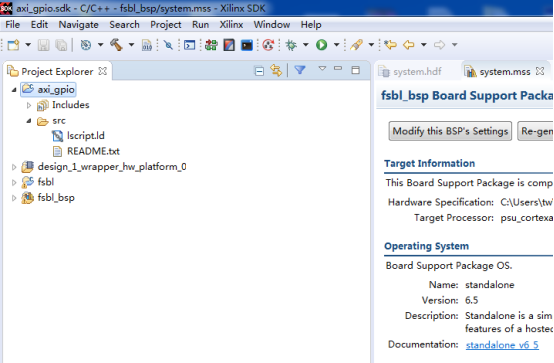Open the Back history dropdown arrow
Screen dimensions: 554x363
point(424,45)
